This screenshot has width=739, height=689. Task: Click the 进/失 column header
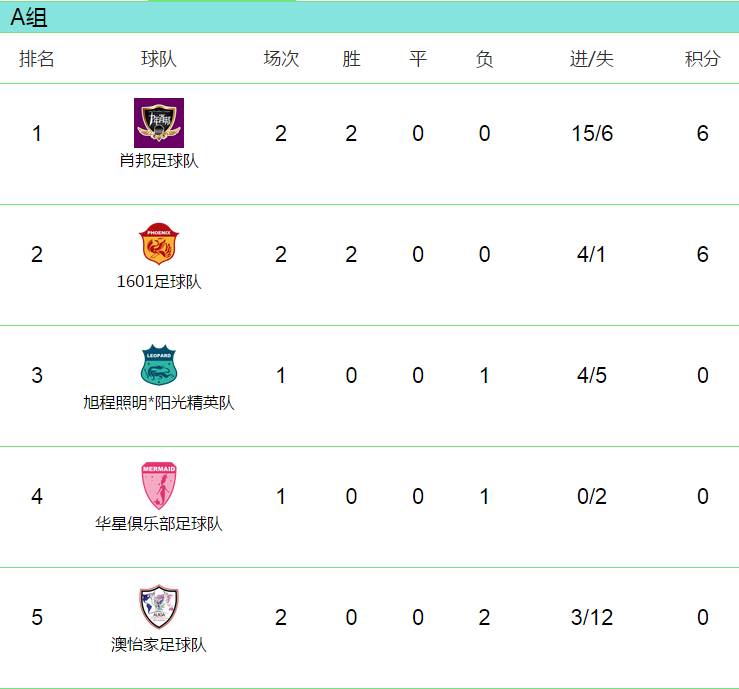point(592,59)
